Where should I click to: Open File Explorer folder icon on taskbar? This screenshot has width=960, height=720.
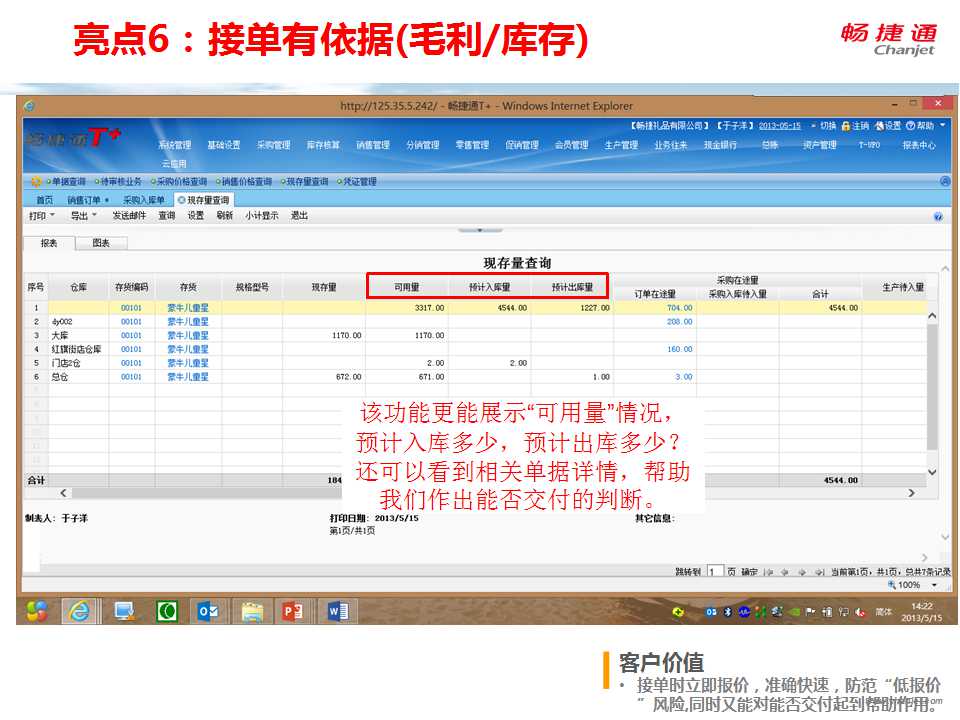click(x=251, y=610)
